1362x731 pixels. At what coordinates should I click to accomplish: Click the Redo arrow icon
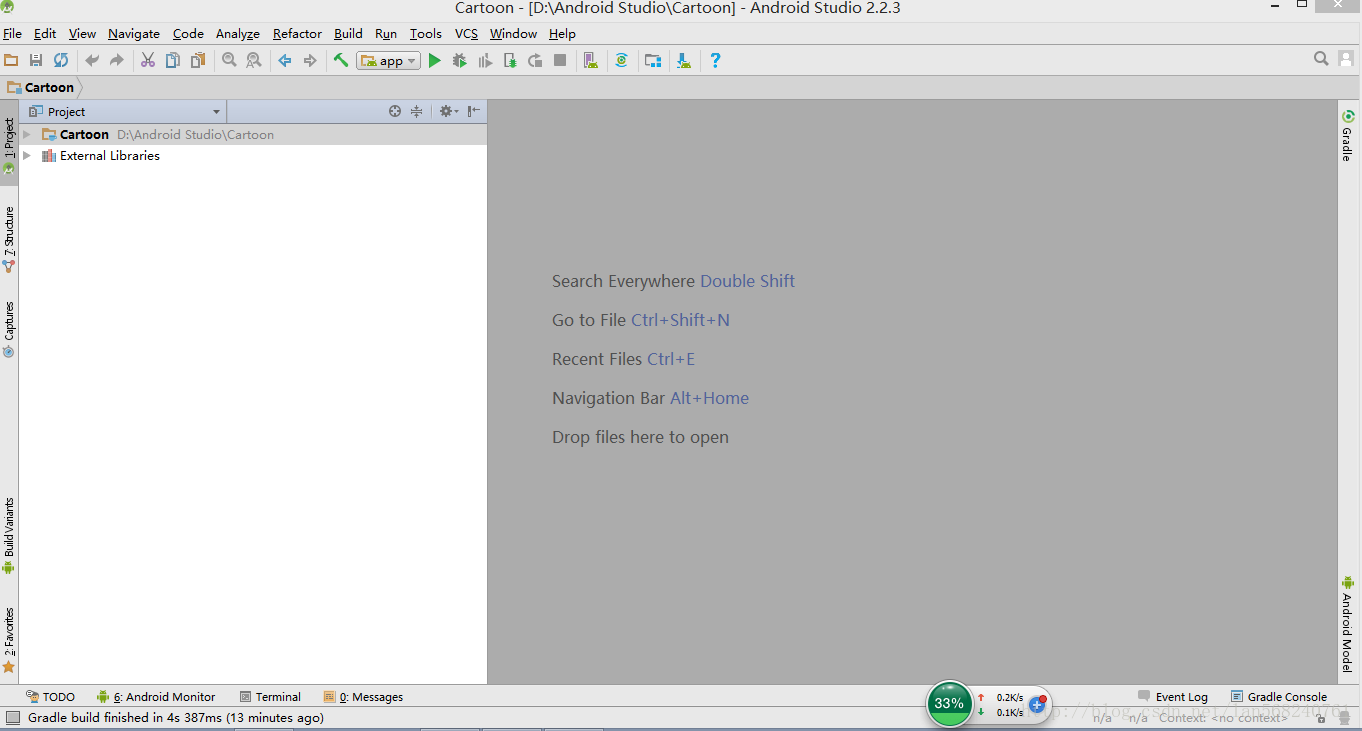117,60
